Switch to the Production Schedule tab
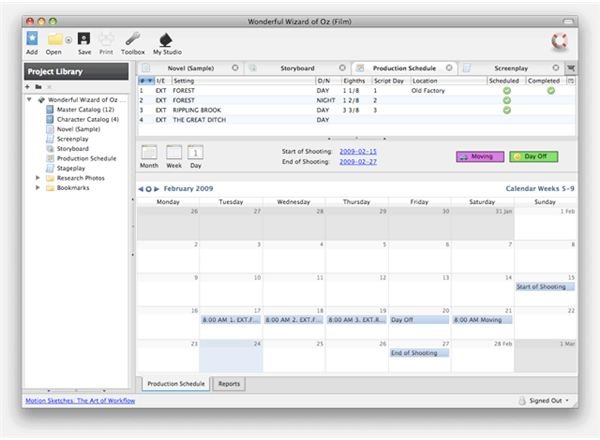600x440 pixels. pyautogui.click(x=404, y=68)
